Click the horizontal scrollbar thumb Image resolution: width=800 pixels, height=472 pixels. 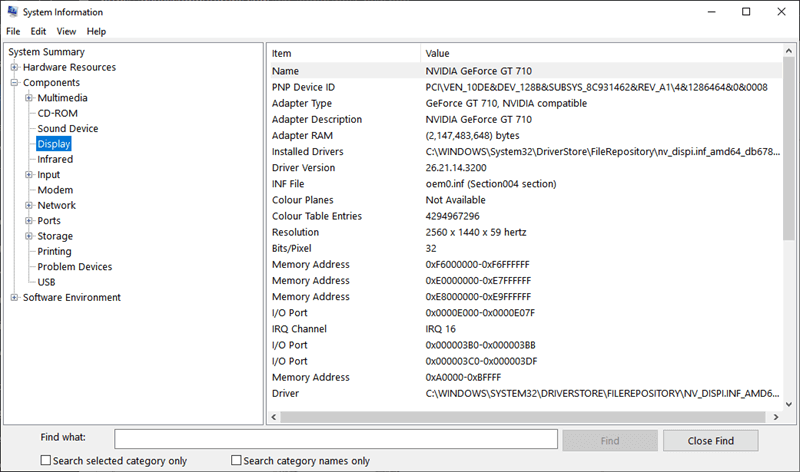pos(522,417)
